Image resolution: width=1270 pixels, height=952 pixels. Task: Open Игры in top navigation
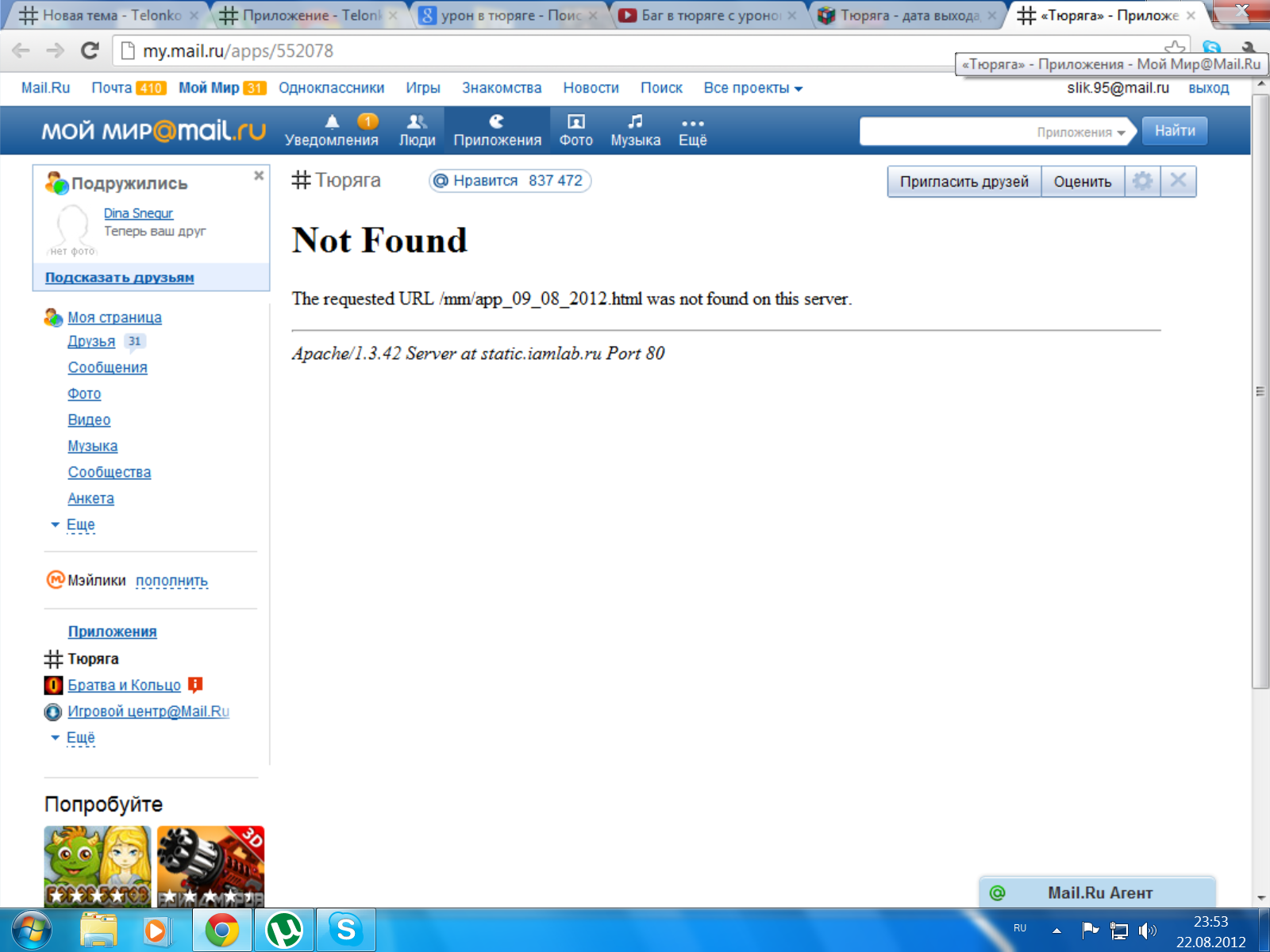pyautogui.click(x=423, y=88)
